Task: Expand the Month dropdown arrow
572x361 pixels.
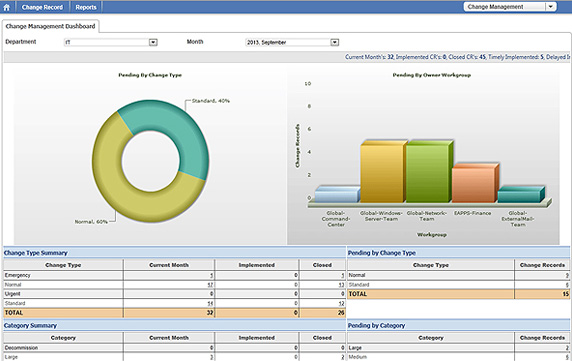Action: point(335,42)
